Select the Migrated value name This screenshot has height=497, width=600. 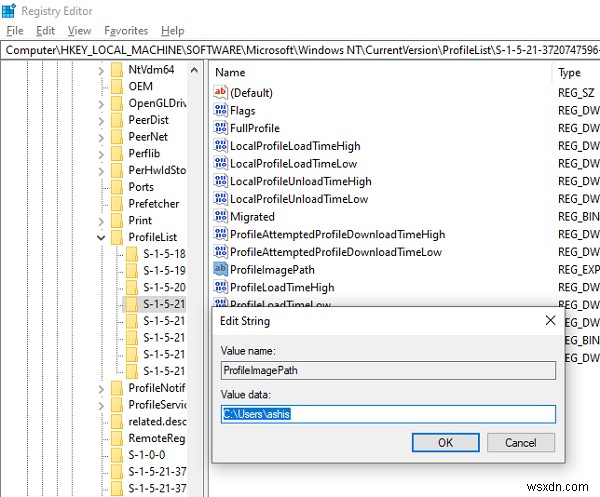point(252,217)
